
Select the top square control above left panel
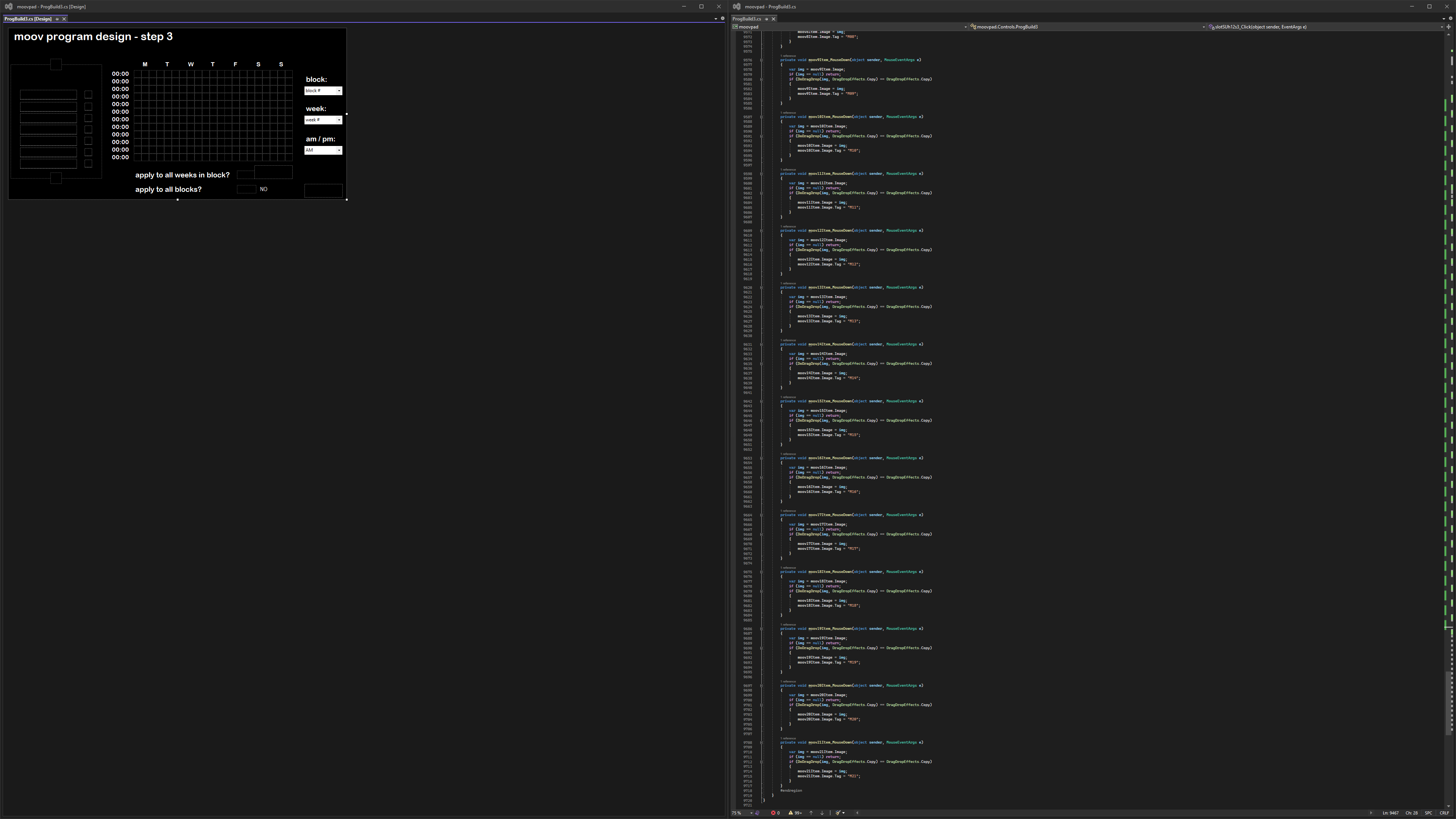56,64
